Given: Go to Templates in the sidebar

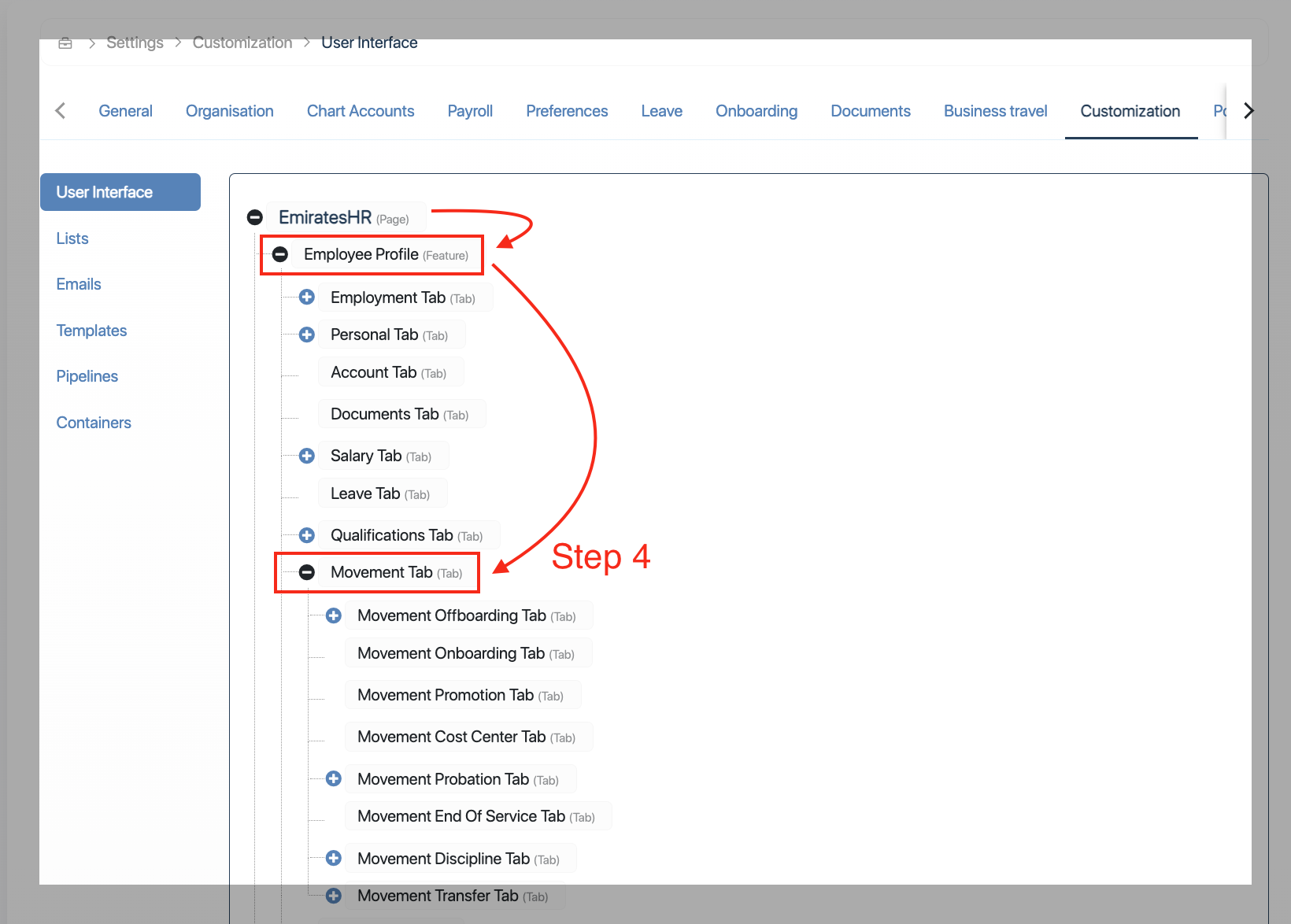Looking at the screenshot, I should [x=91, y=331].
